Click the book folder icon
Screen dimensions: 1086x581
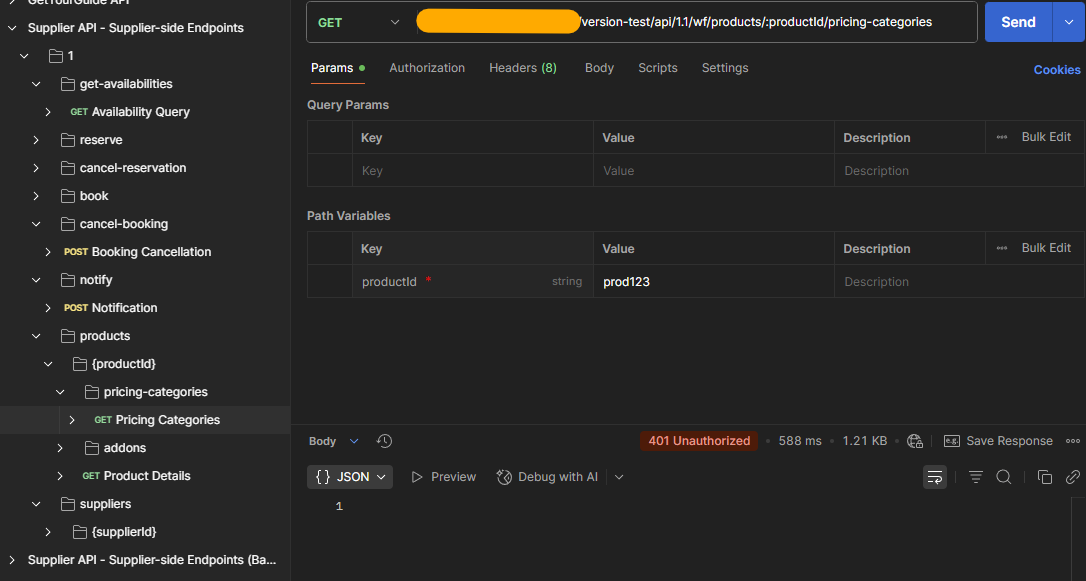click(x=68, y=196)
